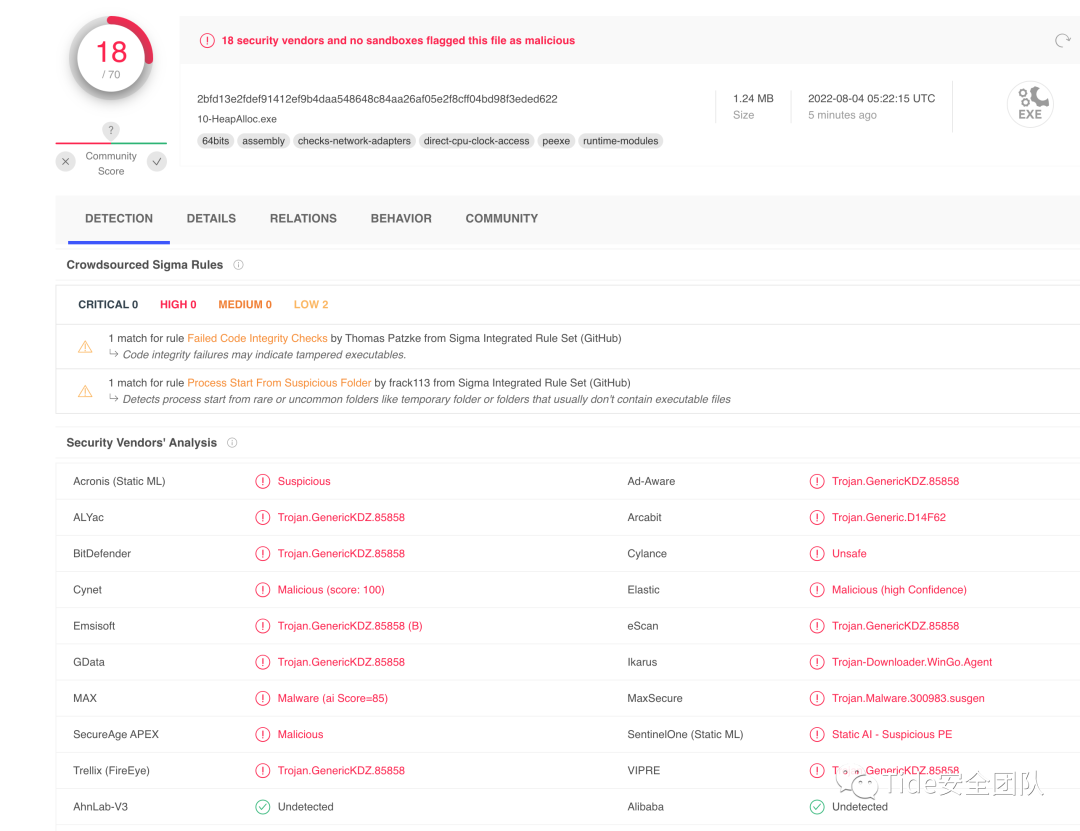Vote positive with the checkmark community score button
The height and width of the screenshot is (831, 1080).
pos(157,162)
